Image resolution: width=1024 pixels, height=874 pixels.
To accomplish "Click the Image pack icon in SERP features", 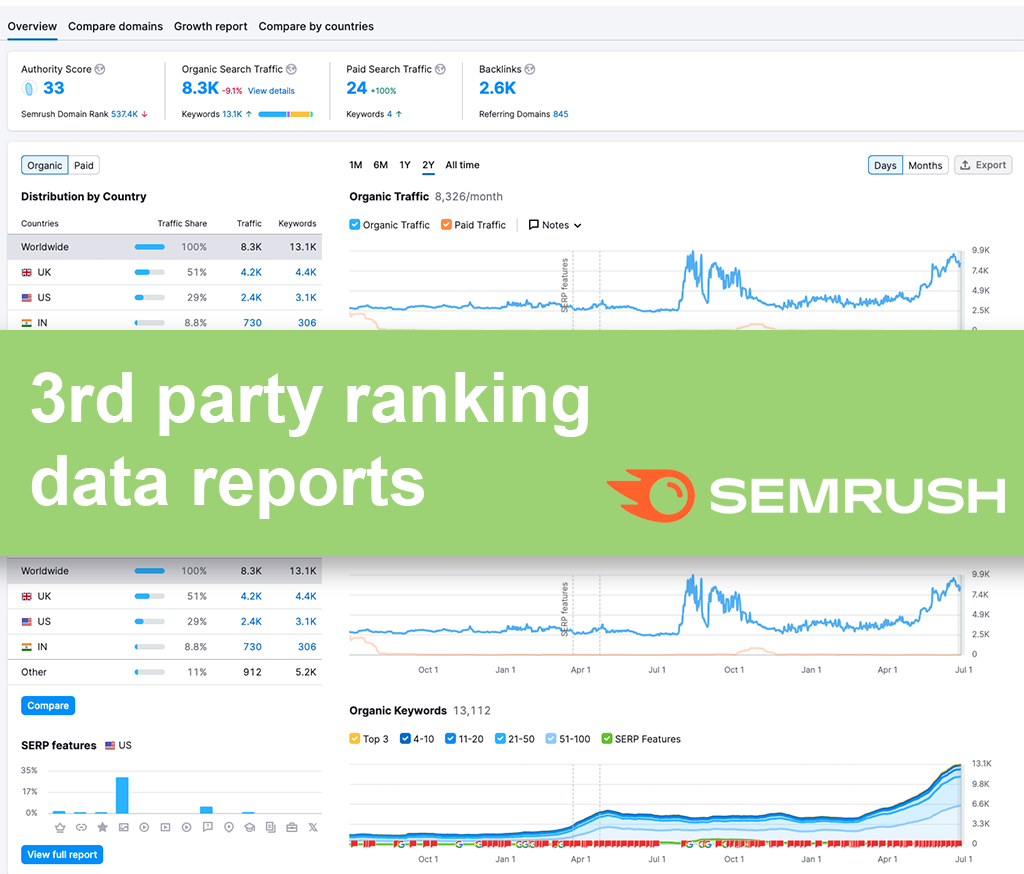I will click(x=123, y=828).
